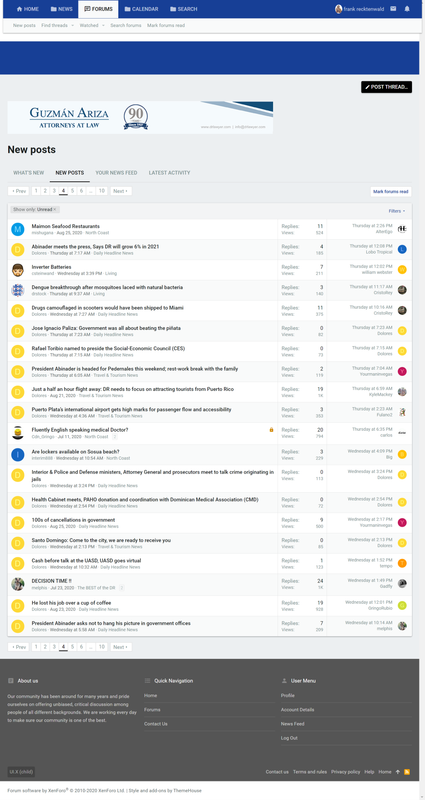Open the Search navigation item
Image resolution: width=425 pixels, height=800 pixels.
point(184,9)
